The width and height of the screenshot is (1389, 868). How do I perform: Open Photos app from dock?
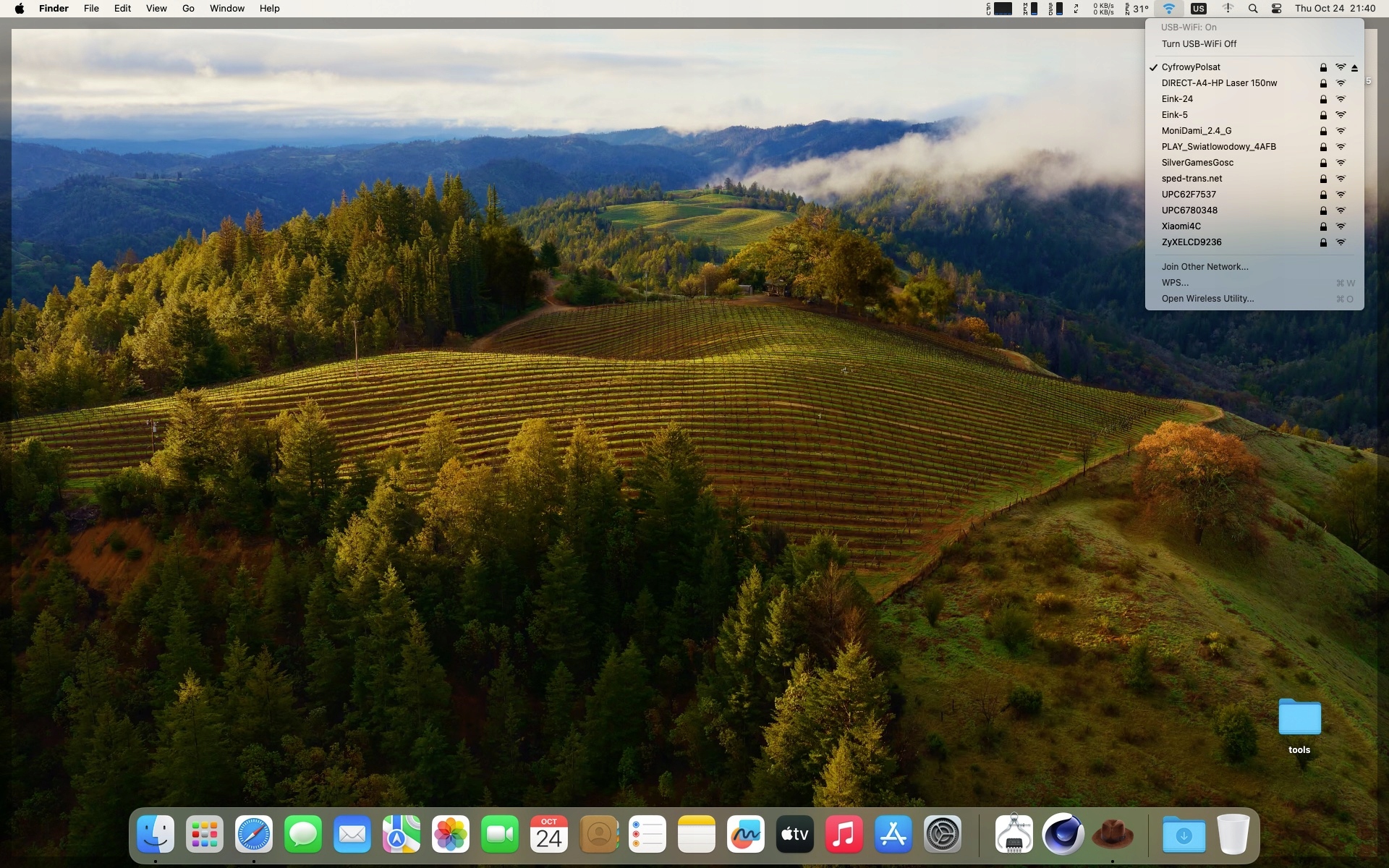[x=451, y=834]
